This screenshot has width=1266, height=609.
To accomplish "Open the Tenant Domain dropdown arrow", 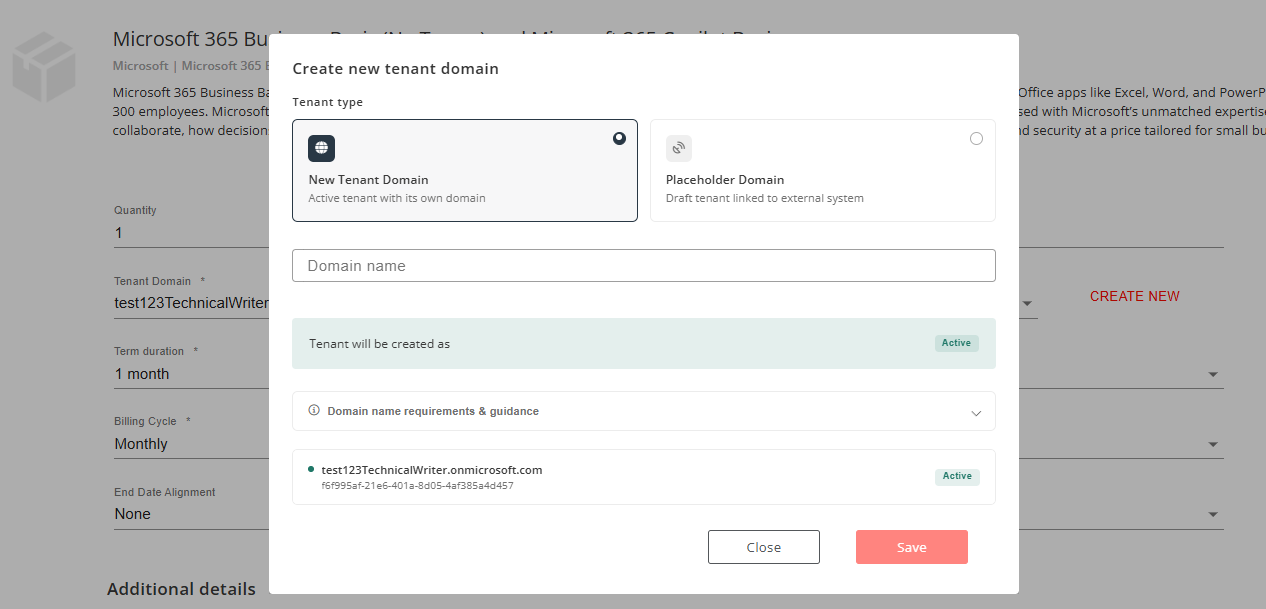I will 1027,304.
